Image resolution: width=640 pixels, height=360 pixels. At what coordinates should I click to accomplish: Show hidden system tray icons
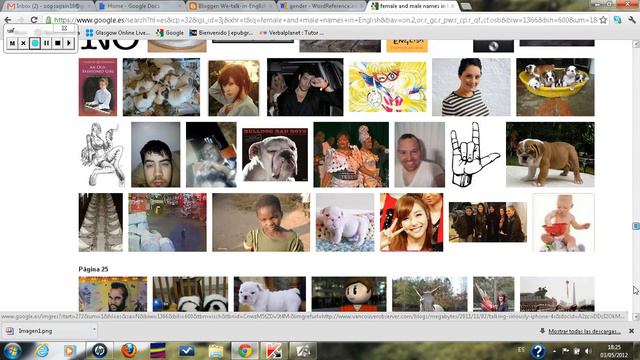554,351
